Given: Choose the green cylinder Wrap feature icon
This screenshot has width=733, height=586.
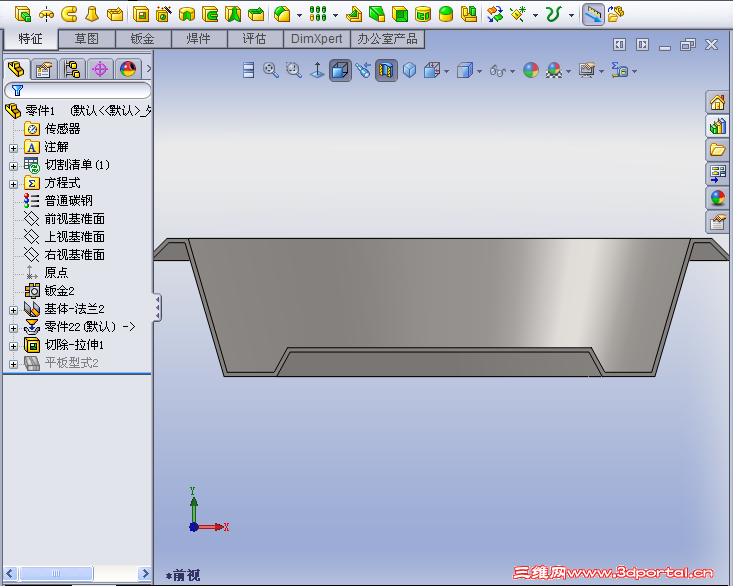Looking at the screenshot, I should pos(423,14).
